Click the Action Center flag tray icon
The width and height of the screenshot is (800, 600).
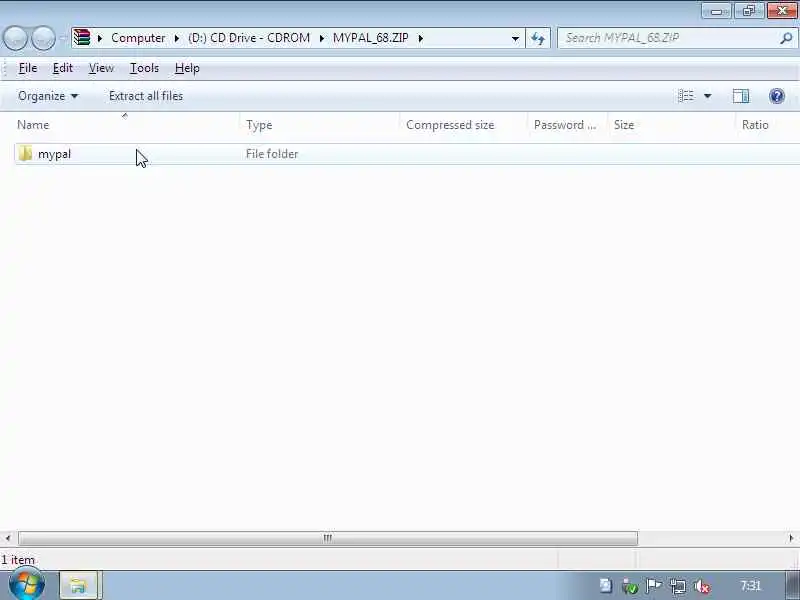[654, 586]
